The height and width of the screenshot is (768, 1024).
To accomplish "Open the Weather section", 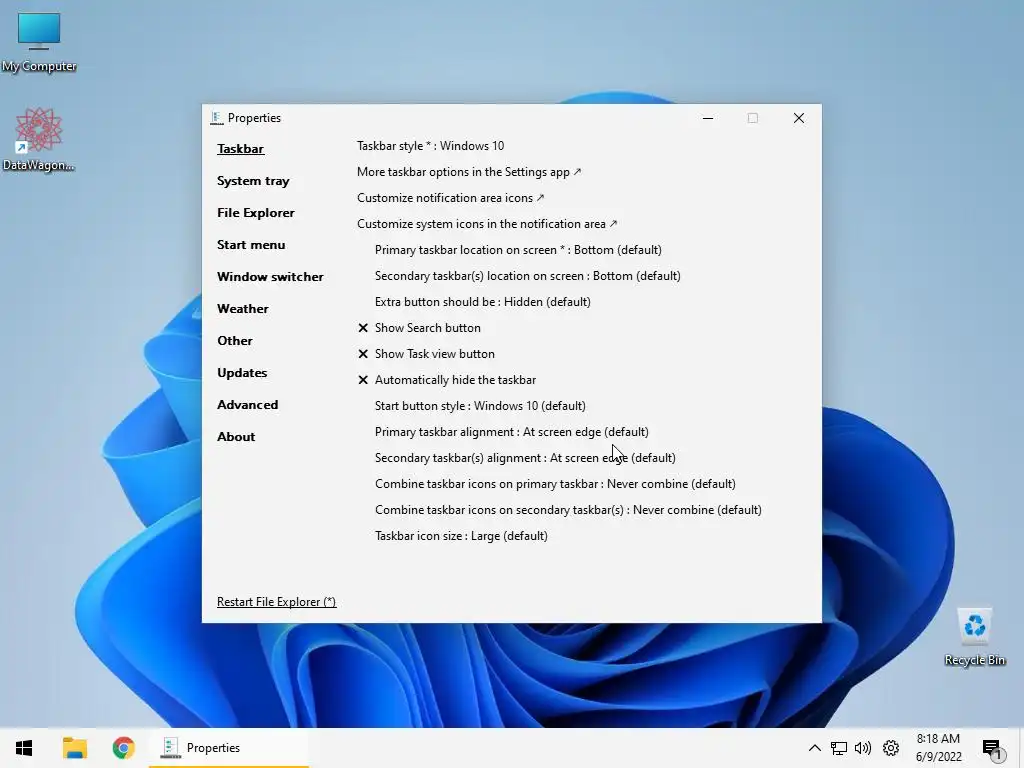I will click(242, 309).
